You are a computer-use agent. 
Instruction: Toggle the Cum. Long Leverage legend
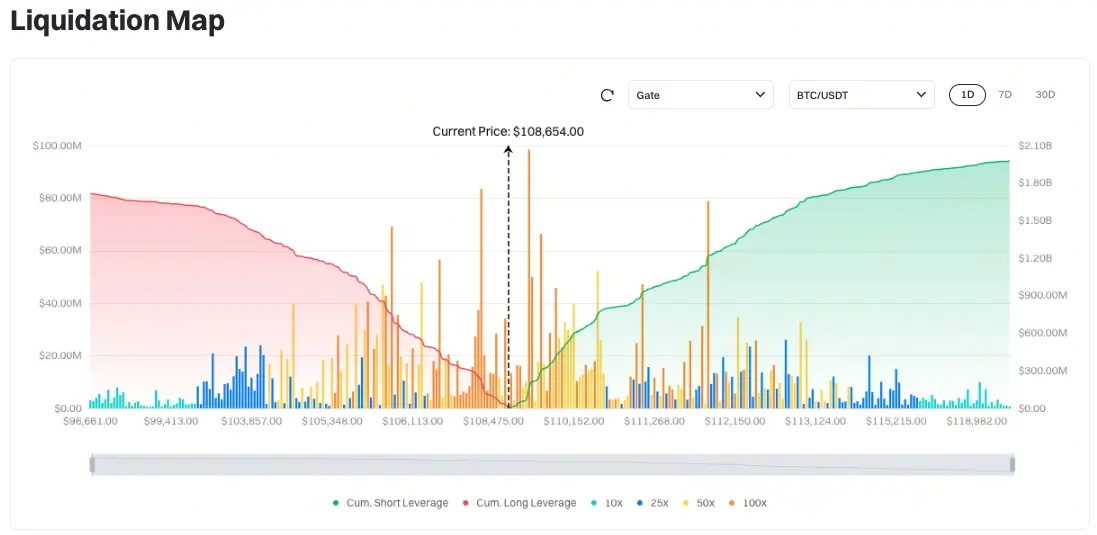pos(519,503)
